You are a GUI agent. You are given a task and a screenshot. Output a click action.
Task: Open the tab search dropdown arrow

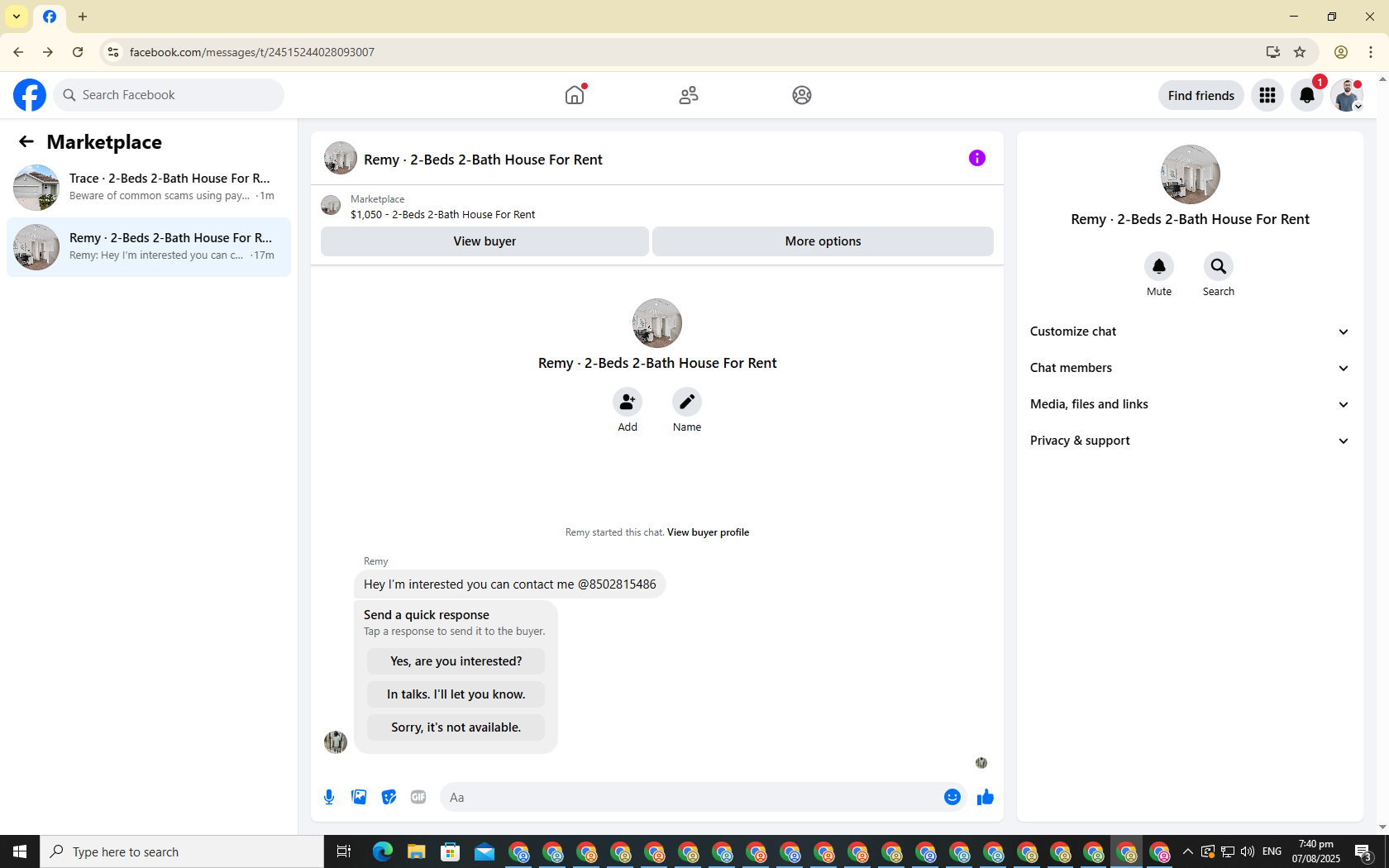pos(17,17)
